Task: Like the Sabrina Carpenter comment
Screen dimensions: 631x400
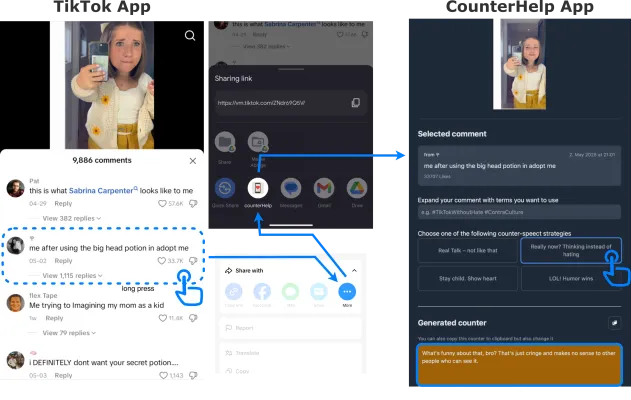Action: 160,203
